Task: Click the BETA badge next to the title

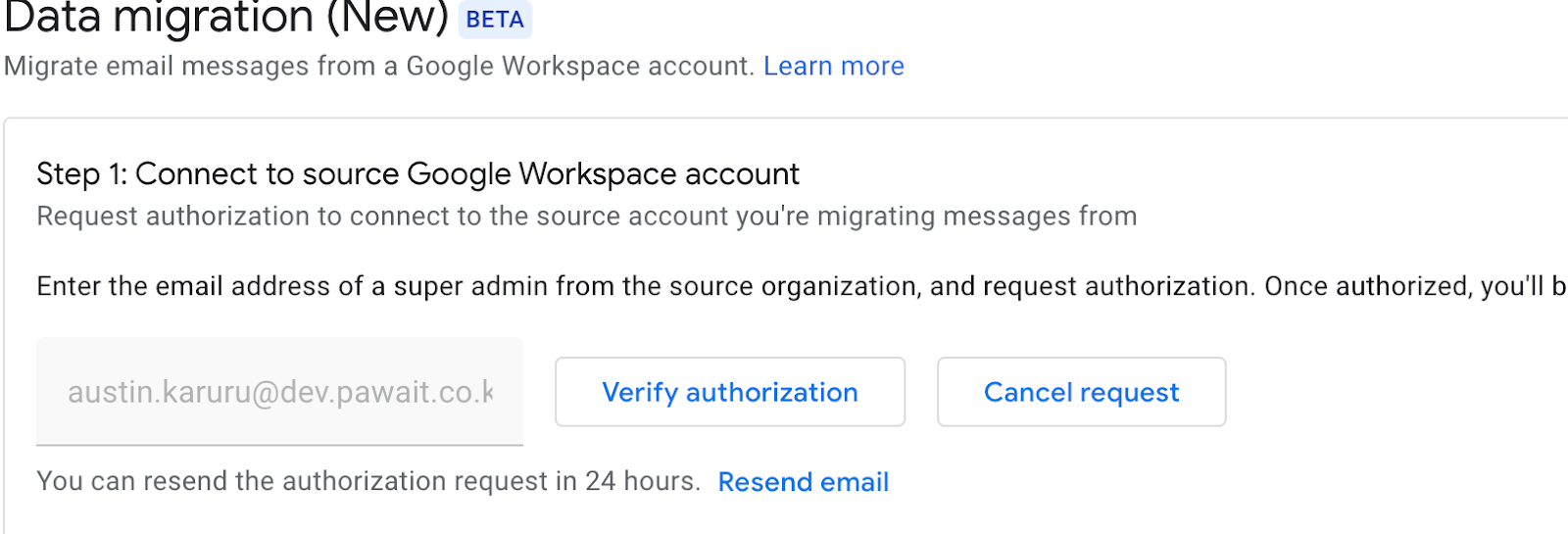Action: point(495,20)
